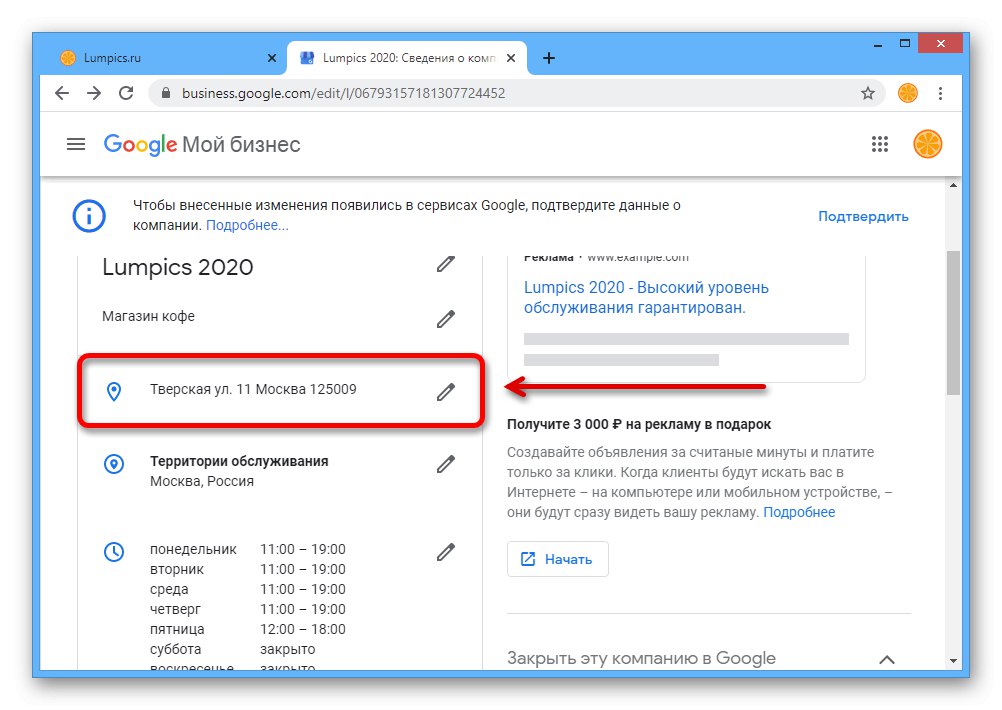This screenshot has width=1002, height=710.
Task: Edit the business hours schedule
Action: 446,552
